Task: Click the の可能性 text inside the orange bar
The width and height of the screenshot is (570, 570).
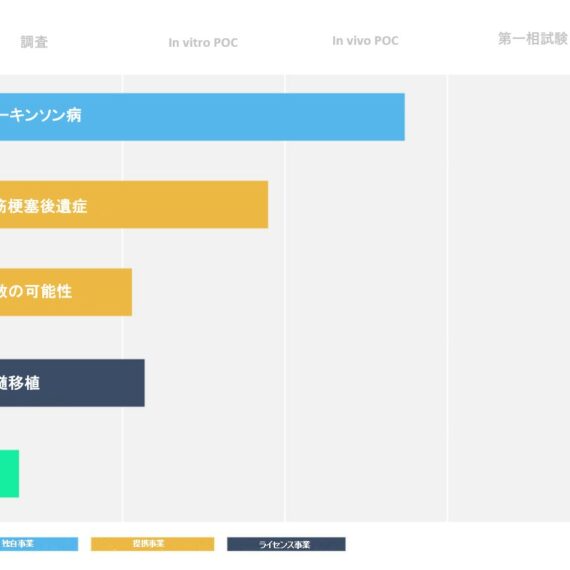Action: click(x=36, y=292)
